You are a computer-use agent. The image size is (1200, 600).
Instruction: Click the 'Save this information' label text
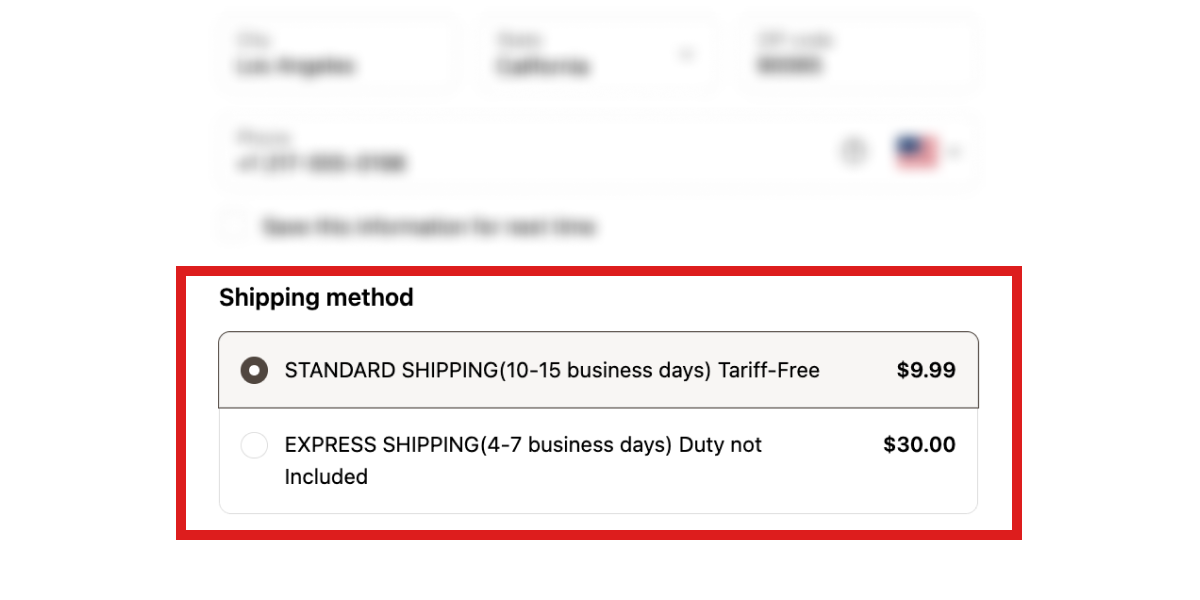(x=428, y=227)
